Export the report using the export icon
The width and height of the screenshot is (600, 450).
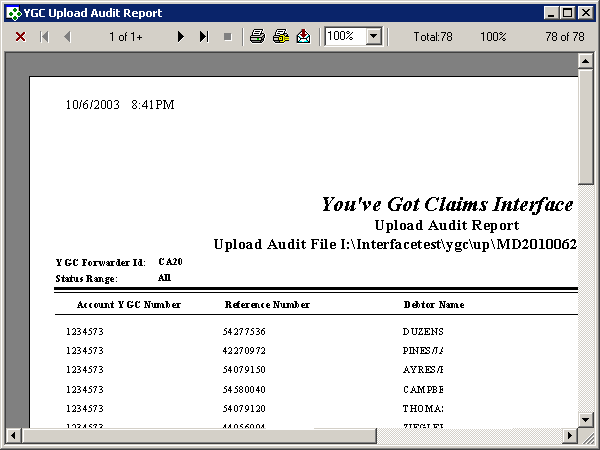[303, 36]
